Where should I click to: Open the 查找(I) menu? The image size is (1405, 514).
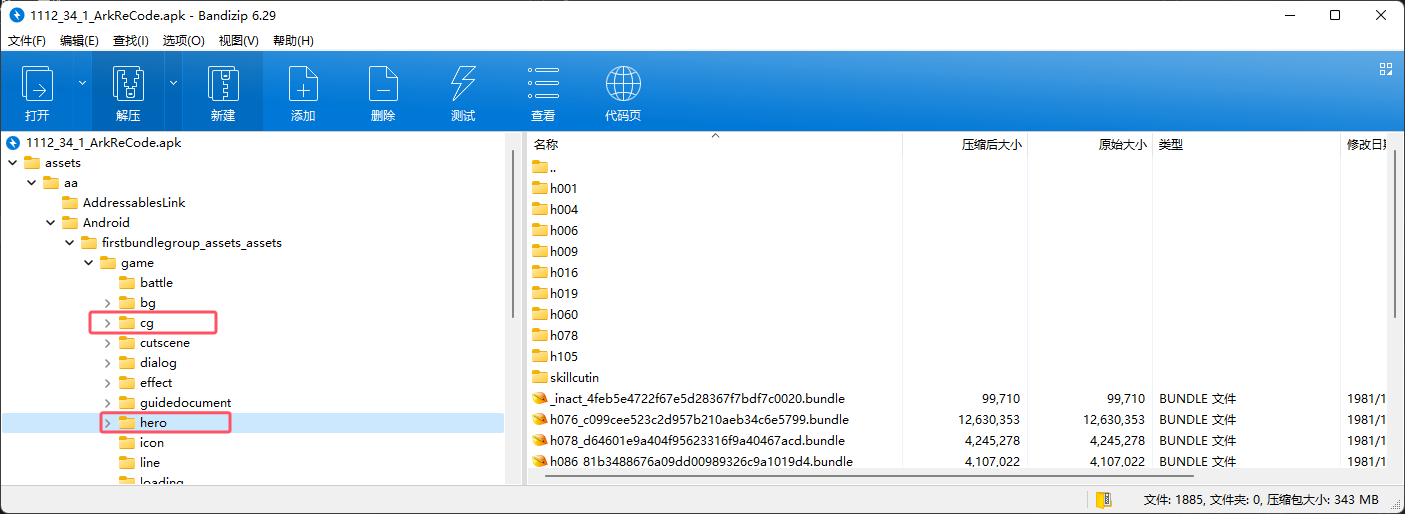pos(131,41)
